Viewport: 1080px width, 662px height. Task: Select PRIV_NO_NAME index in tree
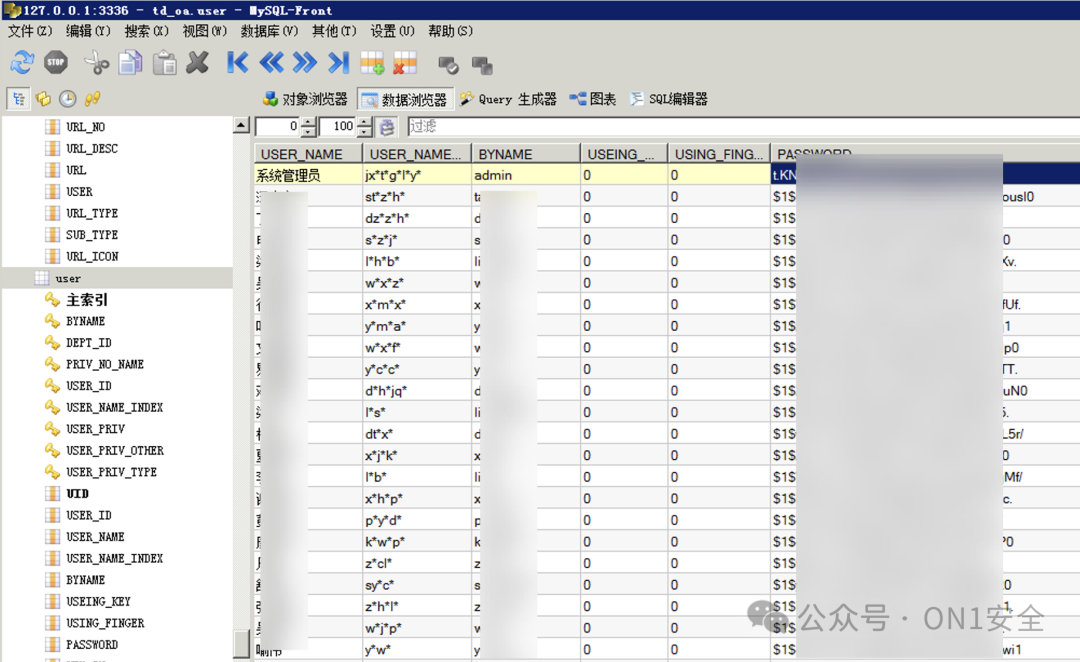point(105,364)
